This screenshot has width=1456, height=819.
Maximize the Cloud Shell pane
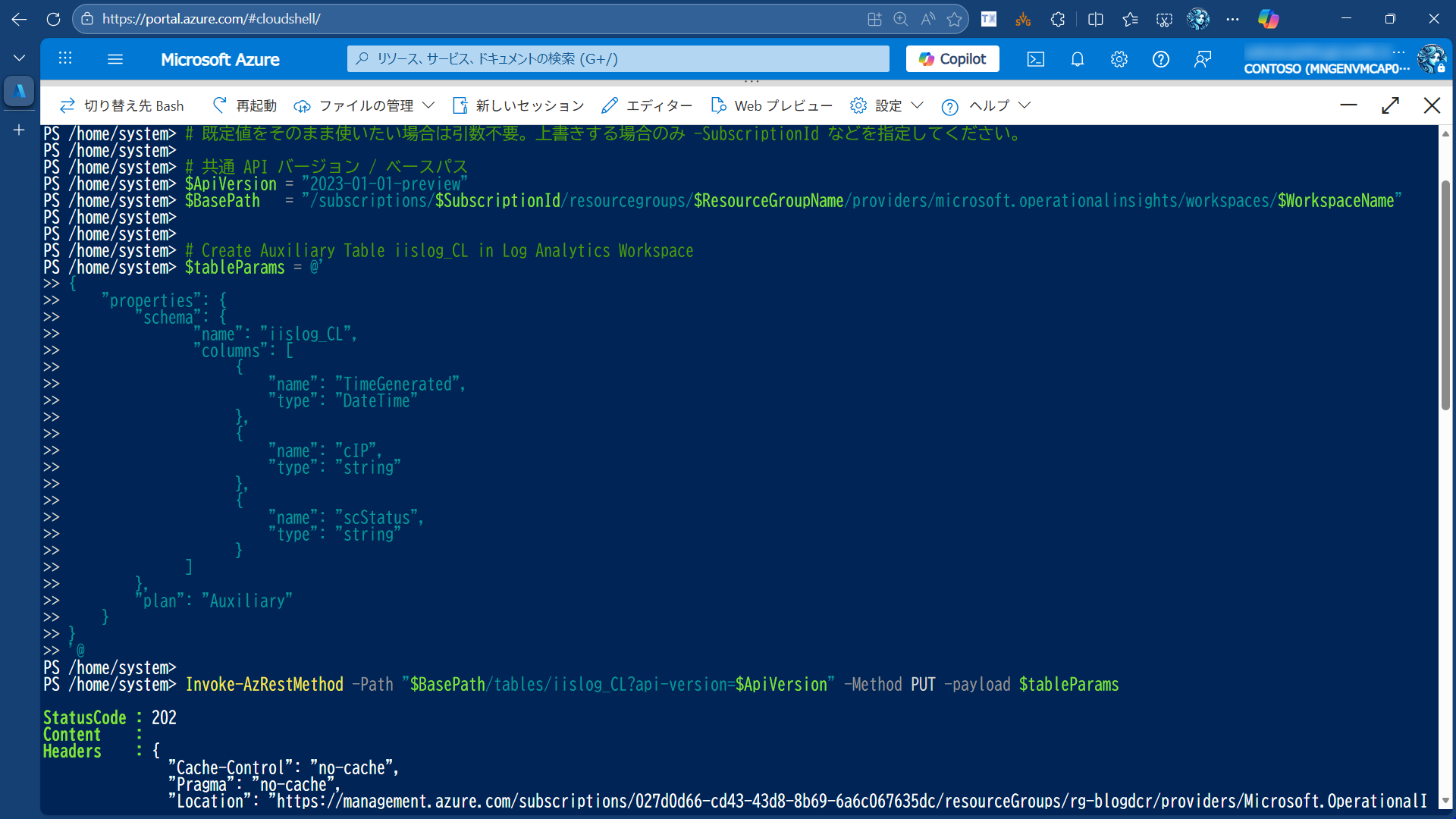(1390, 105)
